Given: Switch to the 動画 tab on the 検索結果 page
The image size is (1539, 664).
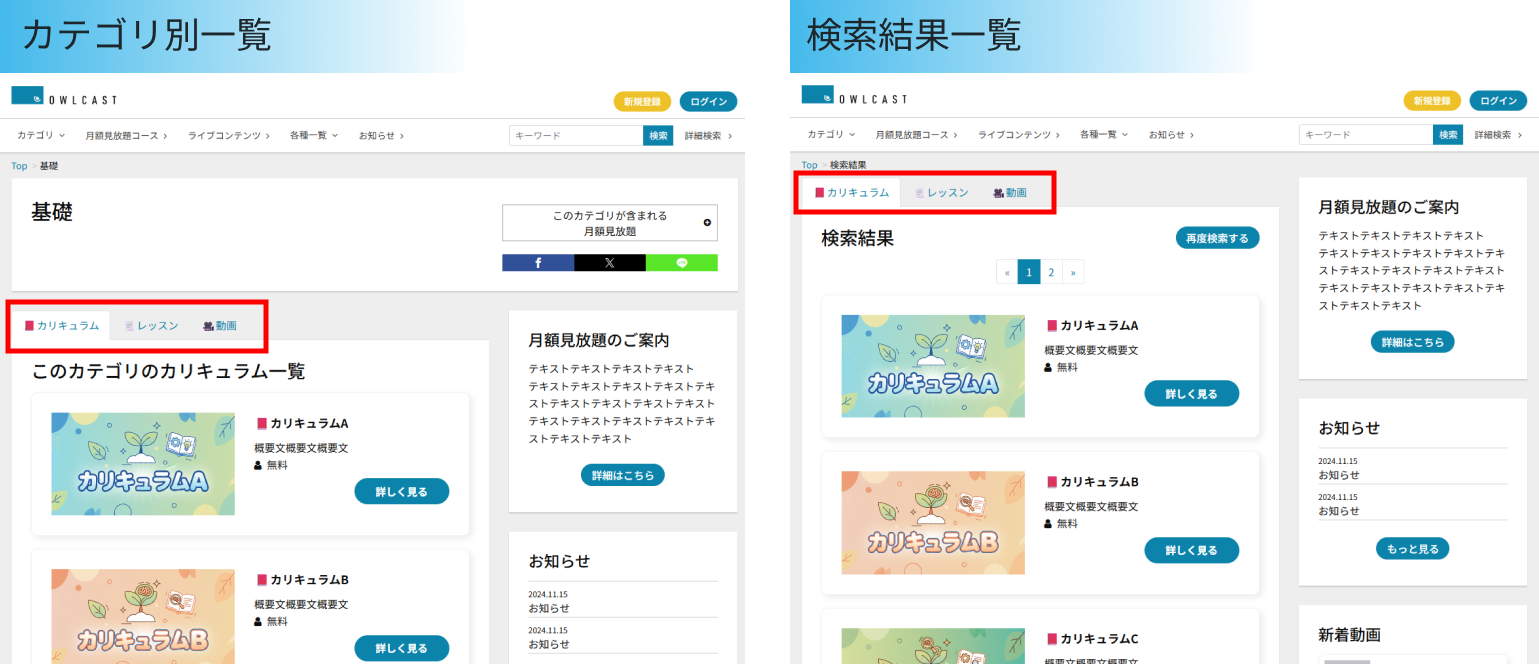Looking at the screenshot, I should pos(1010,193).
